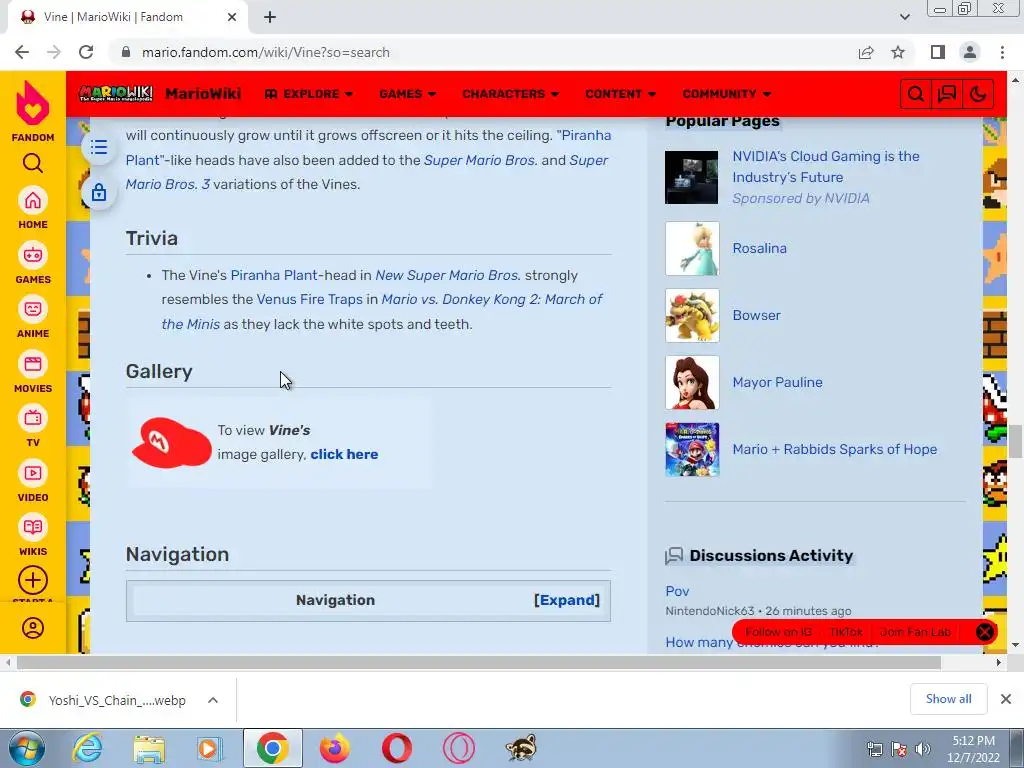The width and height of the screenshot is (1024, 768).
Task: Open wiki search in red header
Action: pos(916,94)
